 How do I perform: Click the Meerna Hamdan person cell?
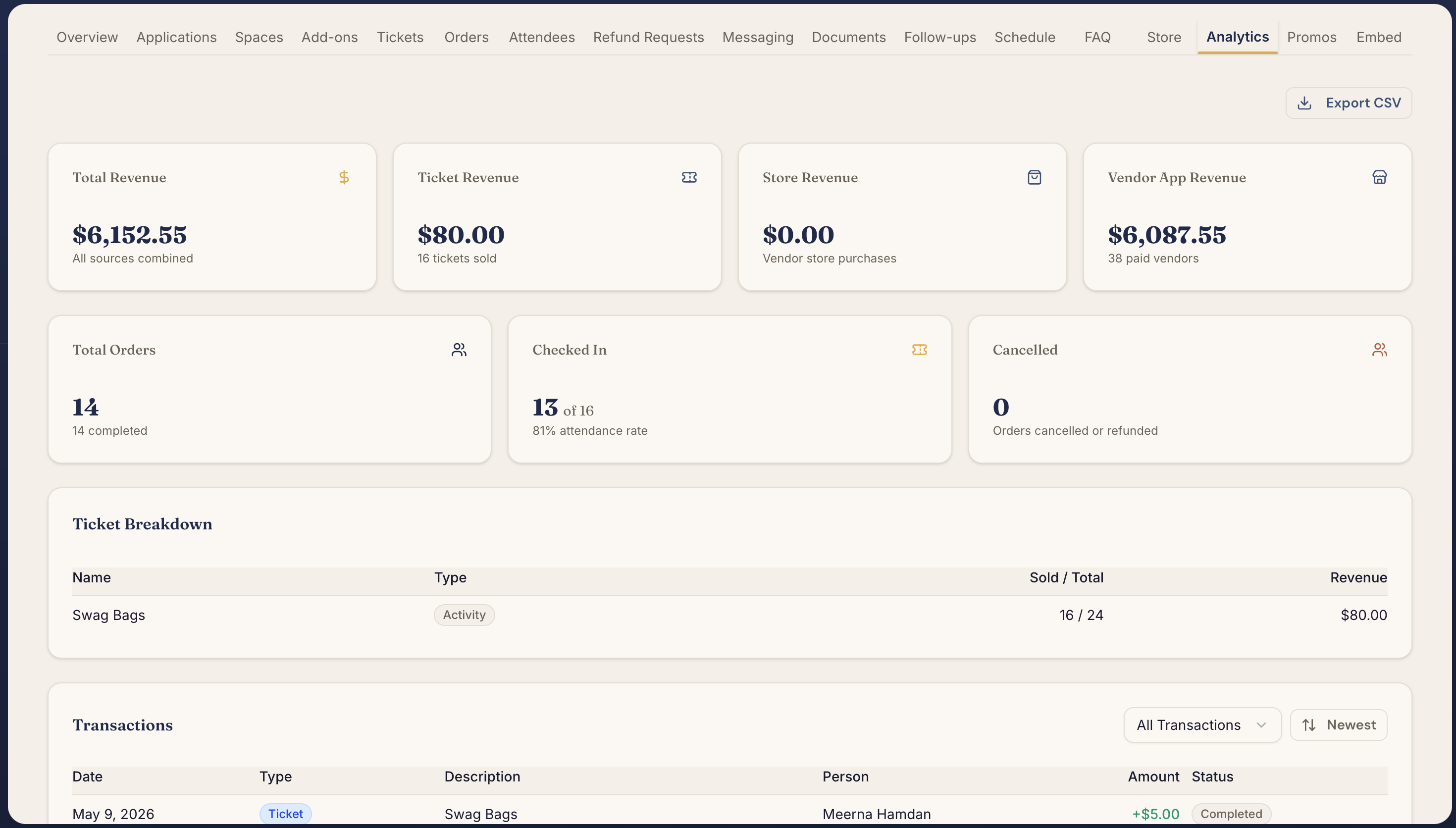click(876, 814)
